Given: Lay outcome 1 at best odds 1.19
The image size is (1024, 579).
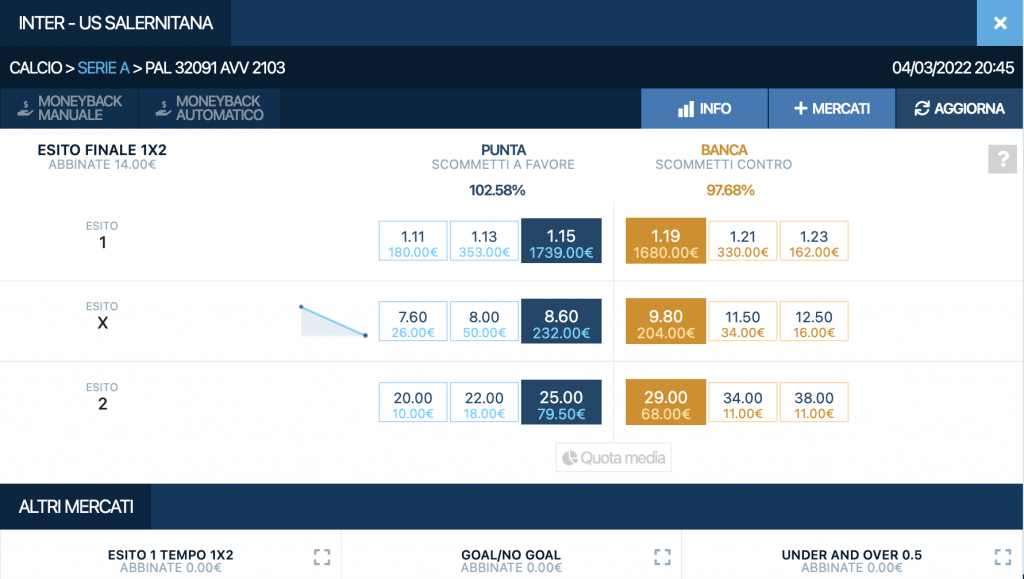Looking at the screenshot, I should (665, 241).
